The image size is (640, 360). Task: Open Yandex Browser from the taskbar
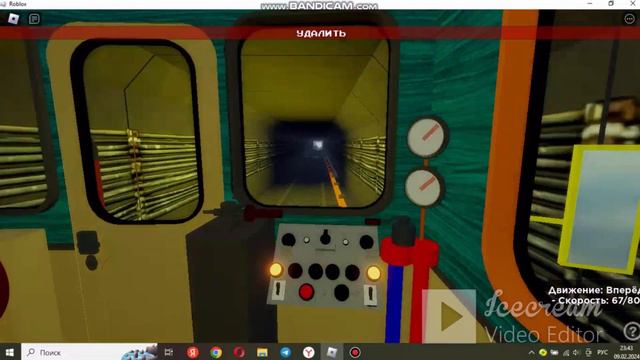pyautogui.click(x=309, y=352)
